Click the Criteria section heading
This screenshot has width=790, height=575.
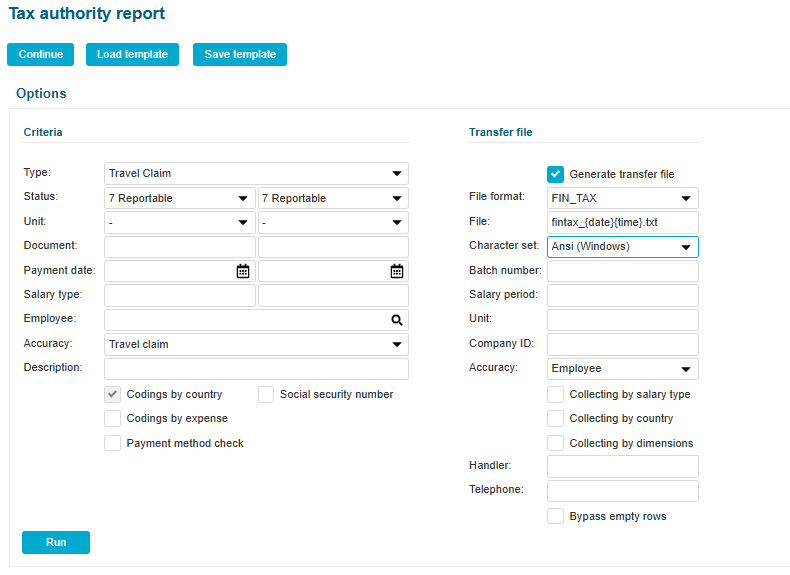coord(43,132)
